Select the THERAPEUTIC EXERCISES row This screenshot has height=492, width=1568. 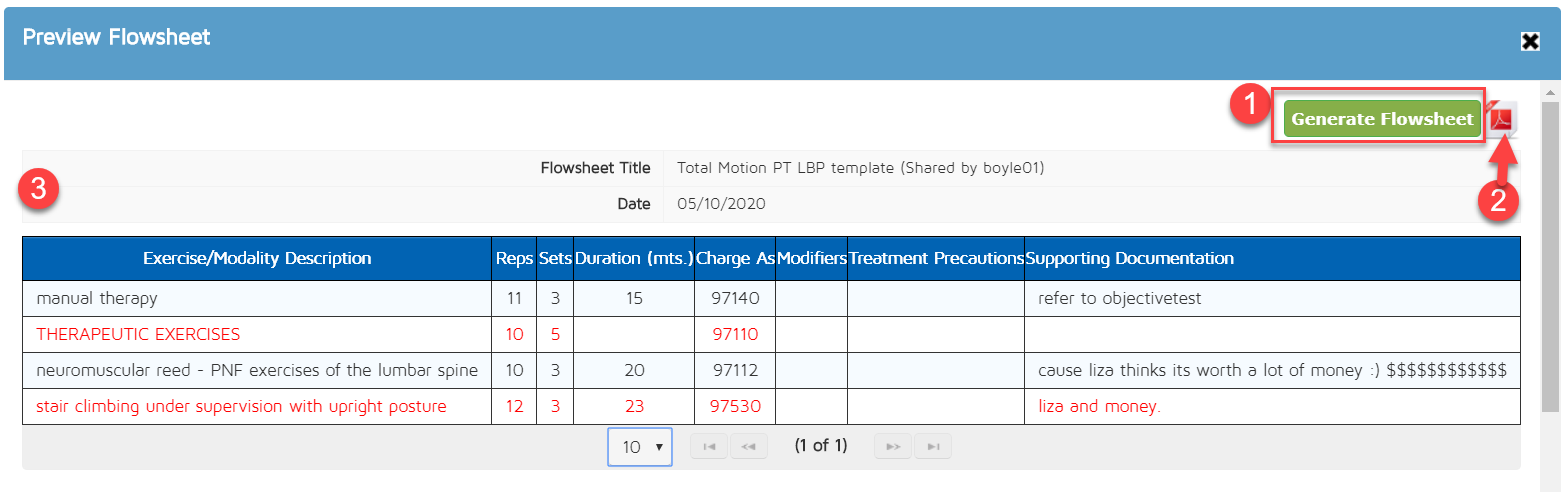(x=138, y=334)
